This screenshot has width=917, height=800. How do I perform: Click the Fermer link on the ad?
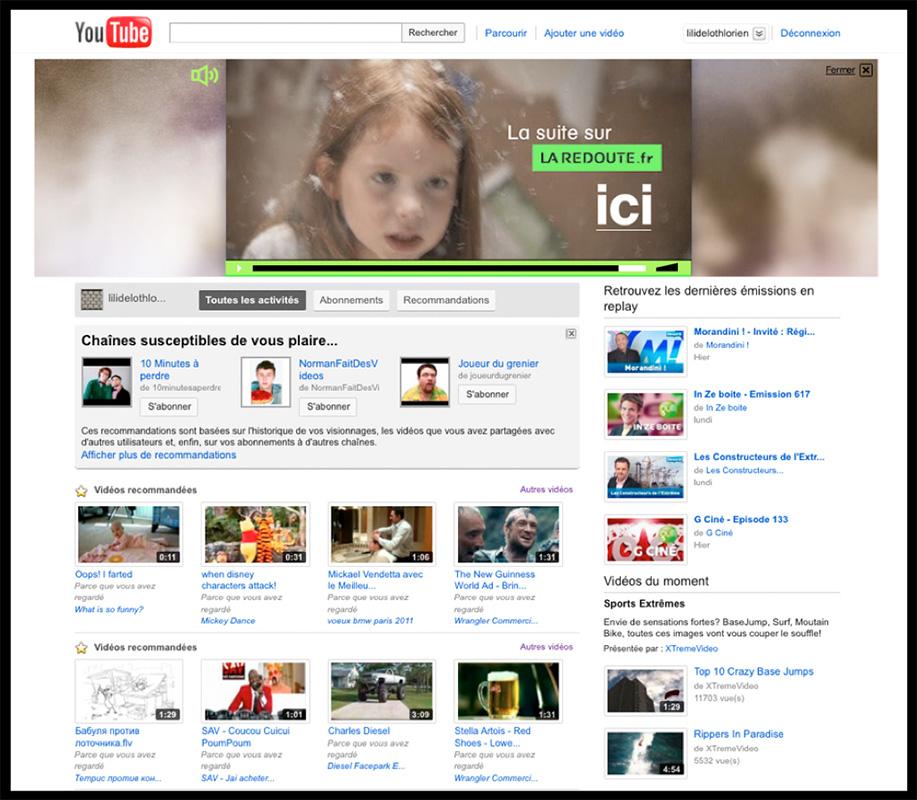click(840, 70)
